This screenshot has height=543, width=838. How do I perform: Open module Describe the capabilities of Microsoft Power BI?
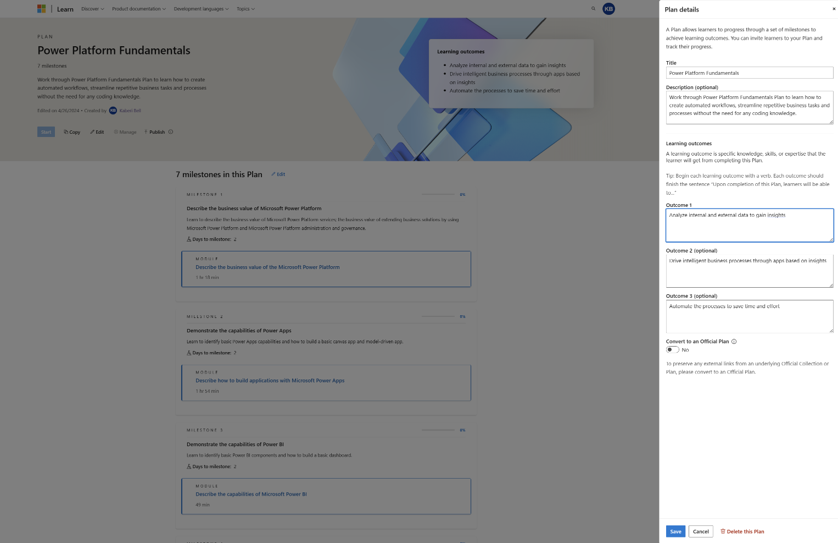click(251, 494)
